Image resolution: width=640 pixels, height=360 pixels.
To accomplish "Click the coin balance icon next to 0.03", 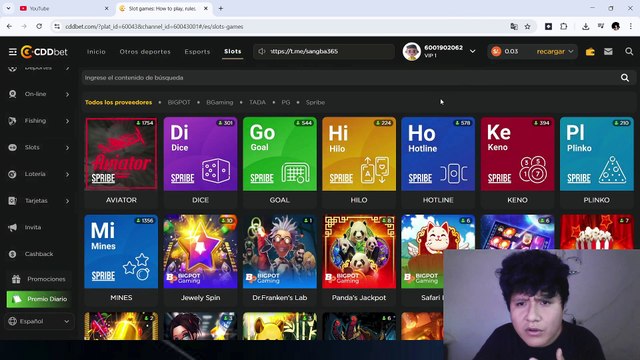I will (496, 51).
